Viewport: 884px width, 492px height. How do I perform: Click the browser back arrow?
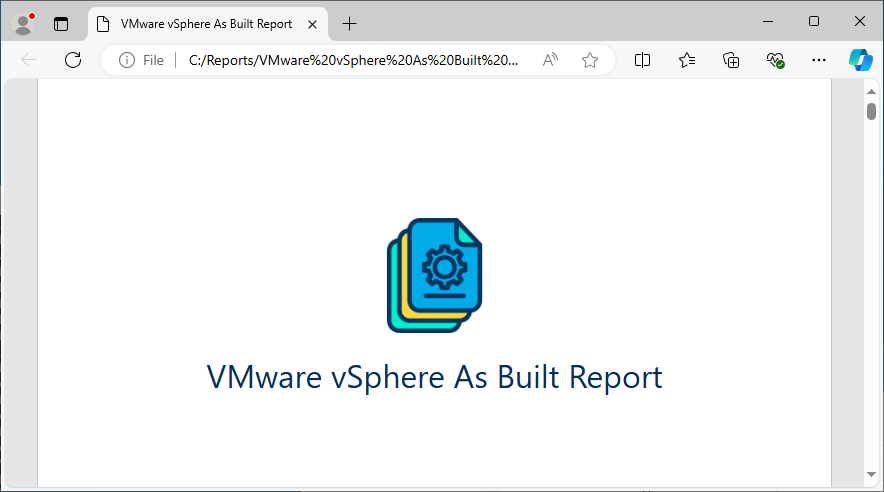(x=29, y=60)
